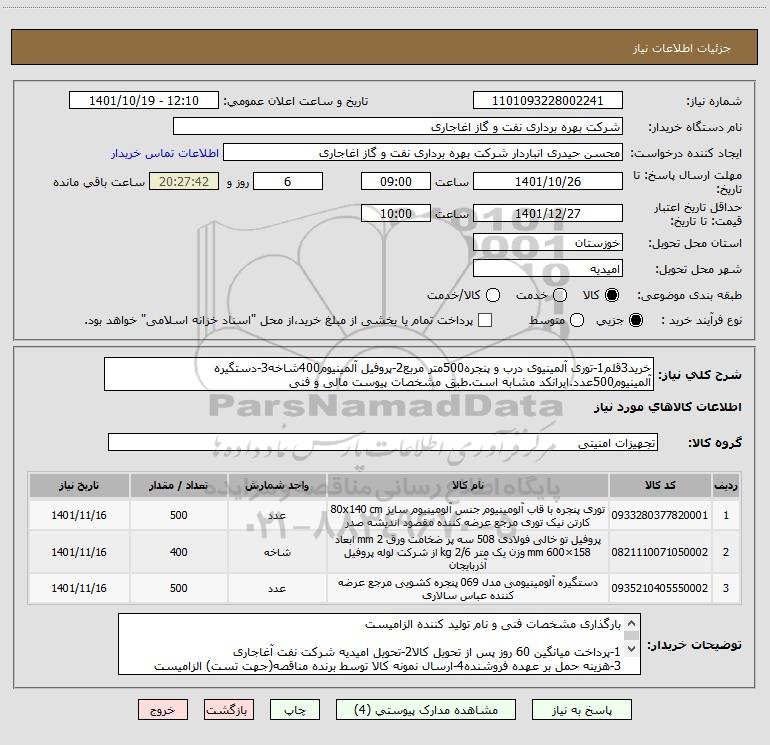Click the پاسخ به نیاز button
The height and width of the screenshot is (745, 770).
point(582,710)
